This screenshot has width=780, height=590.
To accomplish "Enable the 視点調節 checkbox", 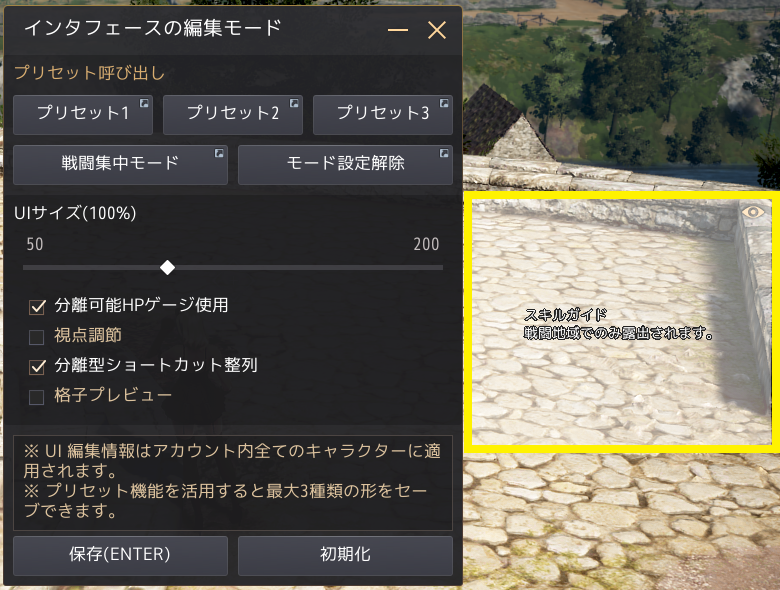I will (x=36, y=337).
